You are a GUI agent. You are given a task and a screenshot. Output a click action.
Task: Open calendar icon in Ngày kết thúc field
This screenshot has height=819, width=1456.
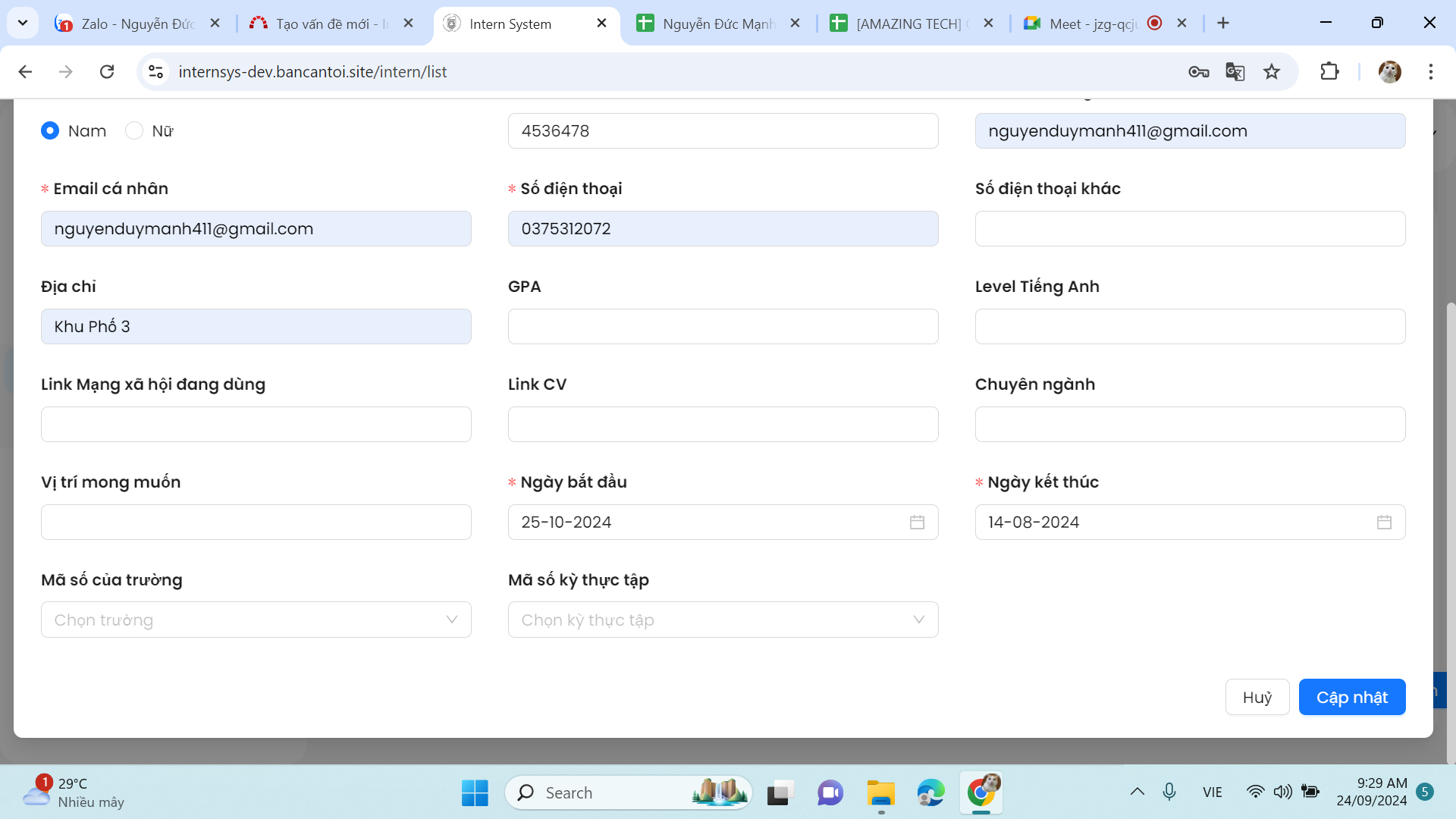pos(1384,522)
